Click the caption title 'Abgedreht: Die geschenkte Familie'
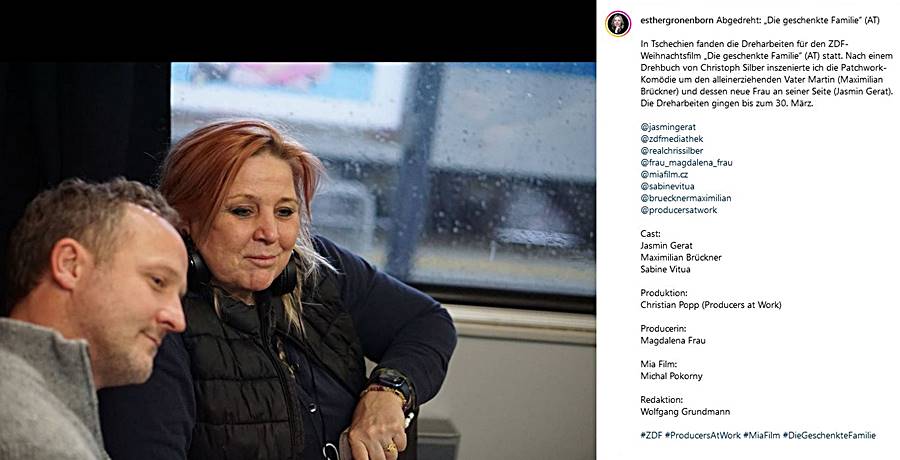Image resolution: width=900 pixels, height=460 pixels. (x=798, y=20)
